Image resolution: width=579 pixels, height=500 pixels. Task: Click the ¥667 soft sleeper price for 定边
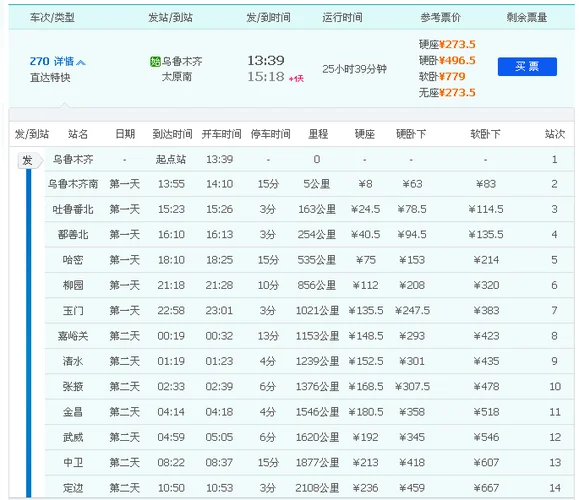tap(486, 488)
